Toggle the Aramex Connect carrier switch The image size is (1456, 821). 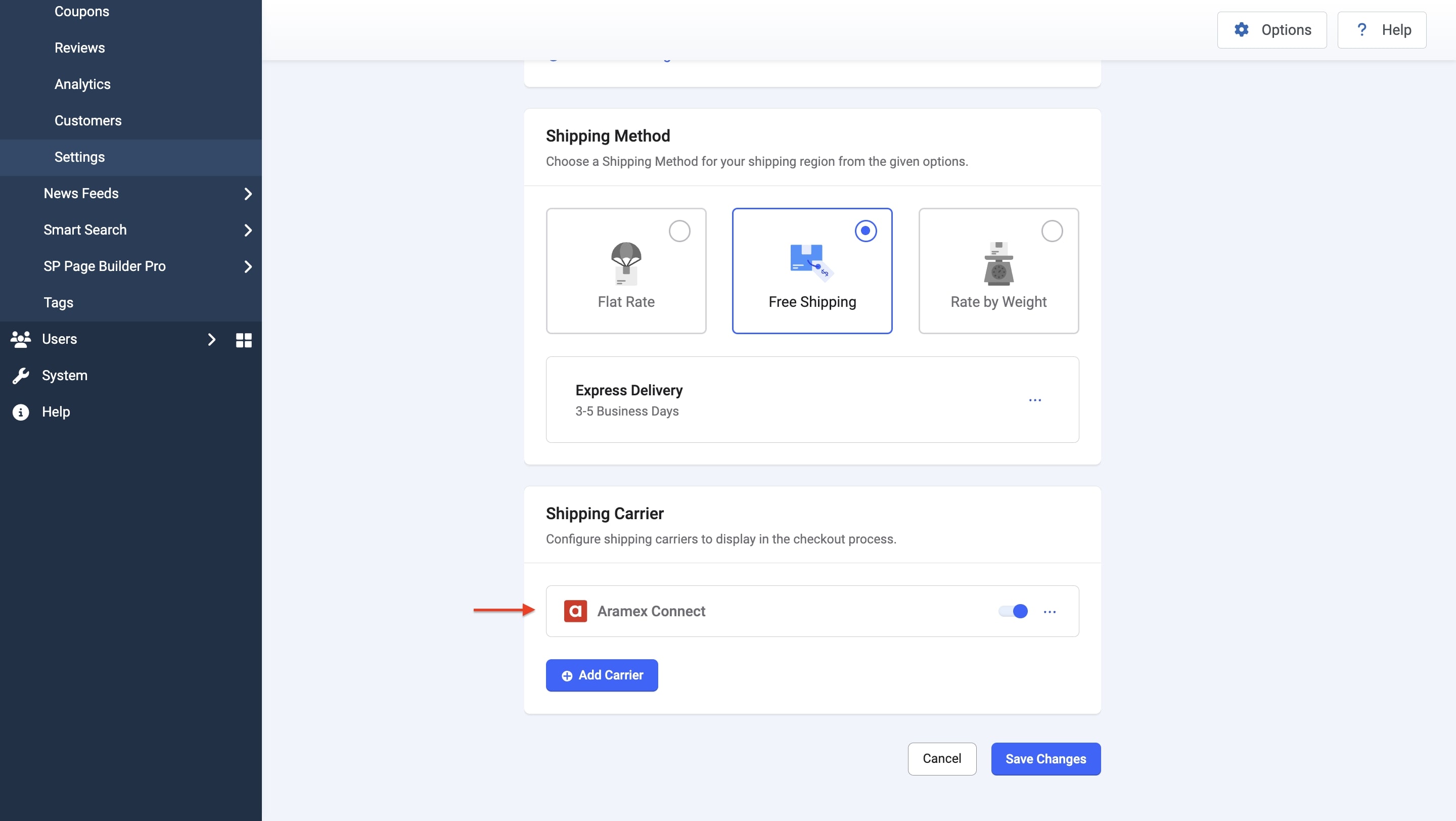[1013, 611]
